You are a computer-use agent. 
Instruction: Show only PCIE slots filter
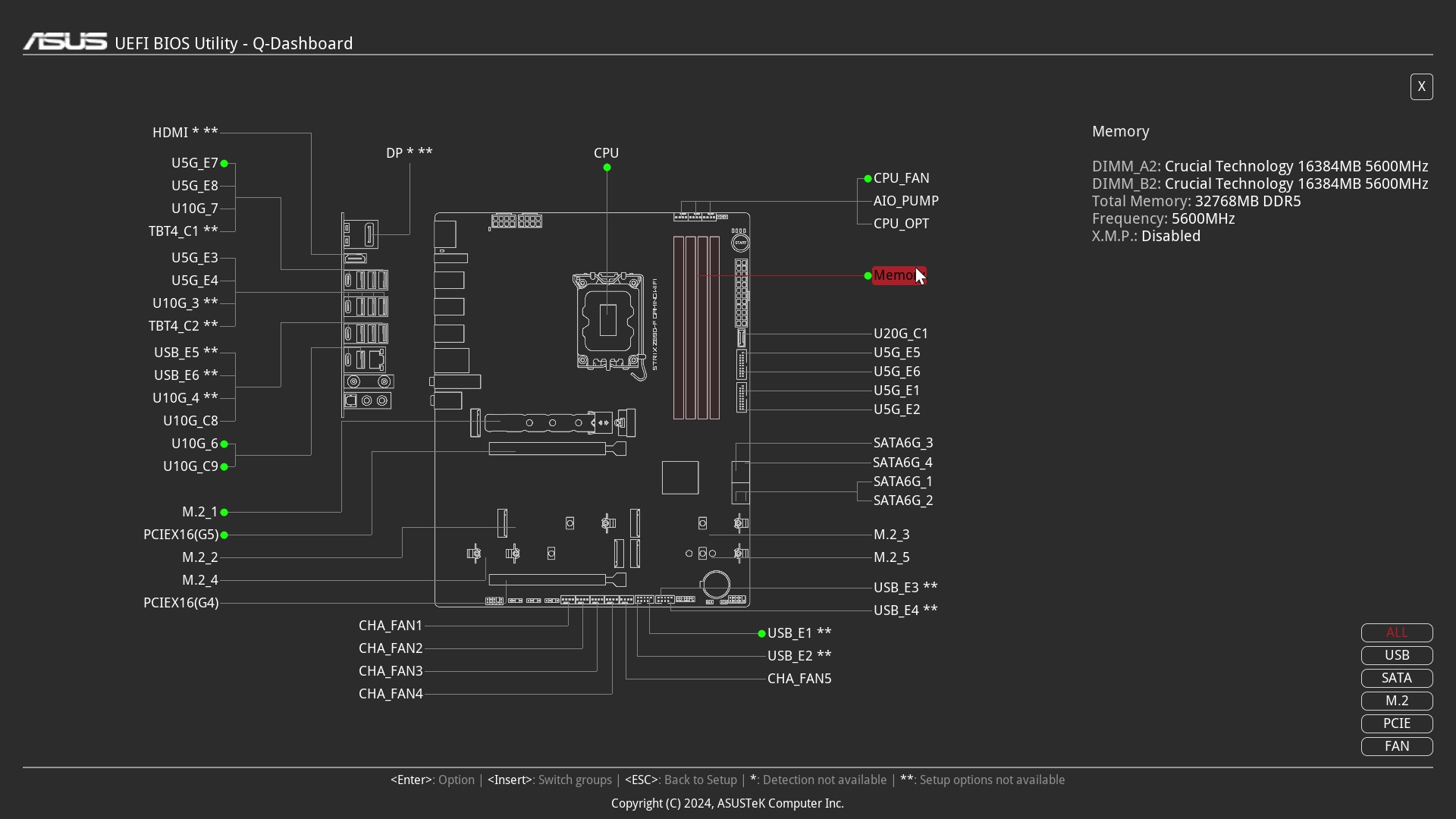click(1397, 723)
